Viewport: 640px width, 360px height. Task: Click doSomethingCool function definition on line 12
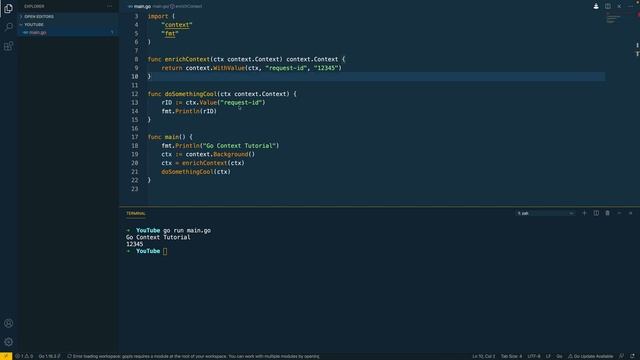tap(191, 94)
